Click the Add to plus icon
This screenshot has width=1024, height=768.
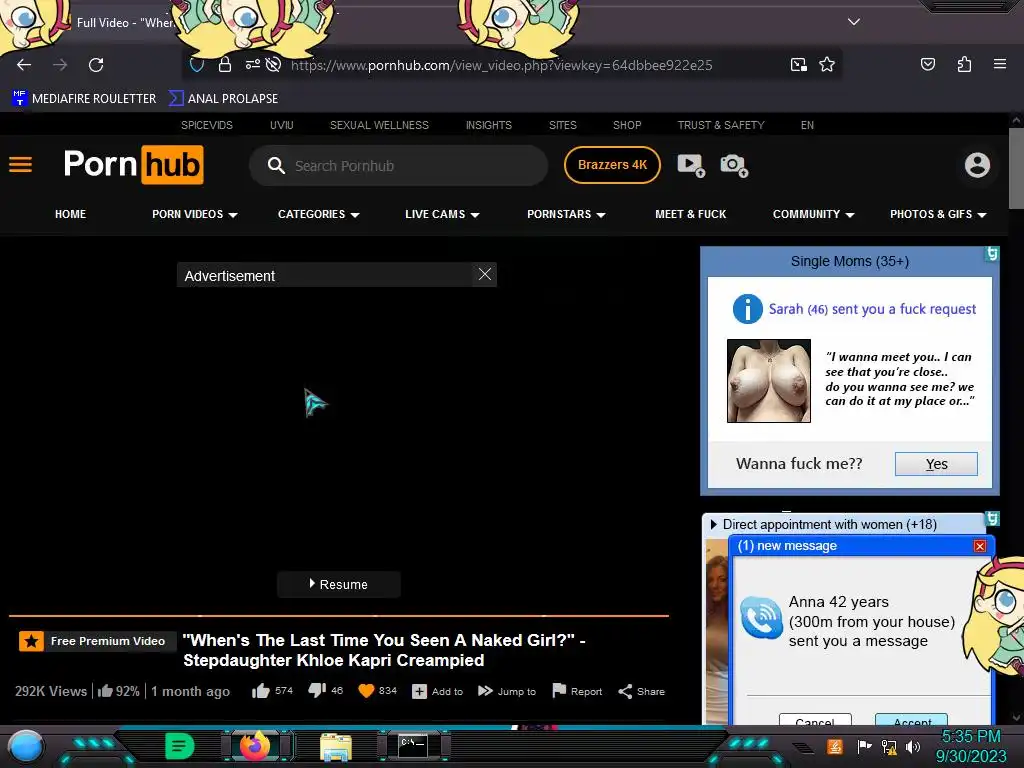click(419, 691)
